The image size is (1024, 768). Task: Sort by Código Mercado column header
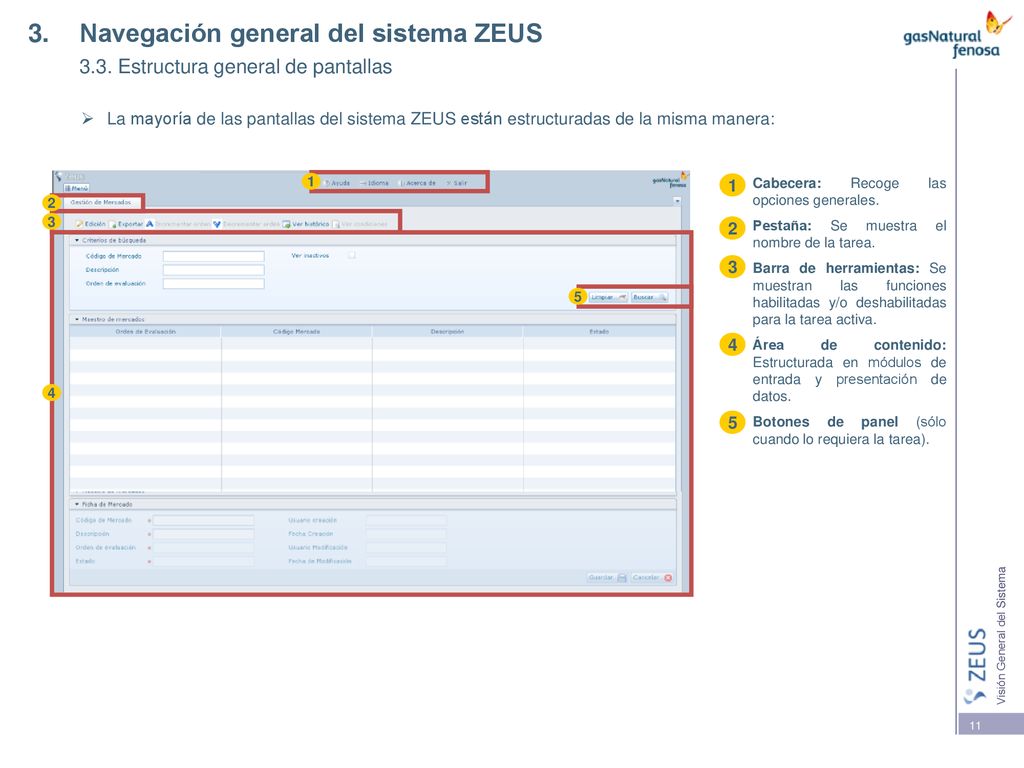pos(296,332)
